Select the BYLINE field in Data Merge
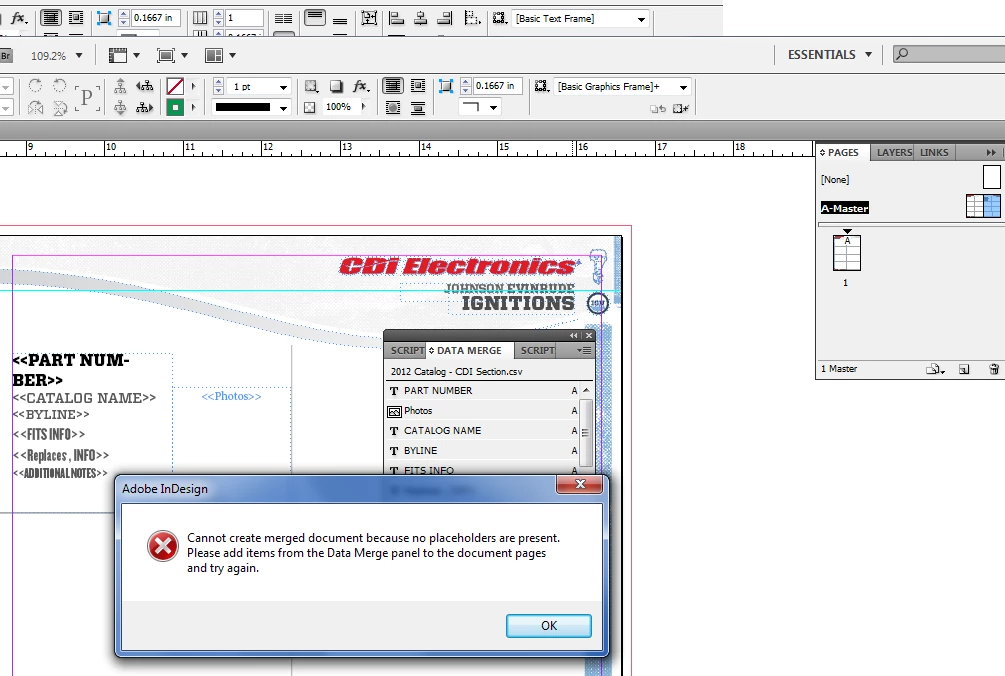The height and width of the screenshot is (676, 1005). [483, 450]
